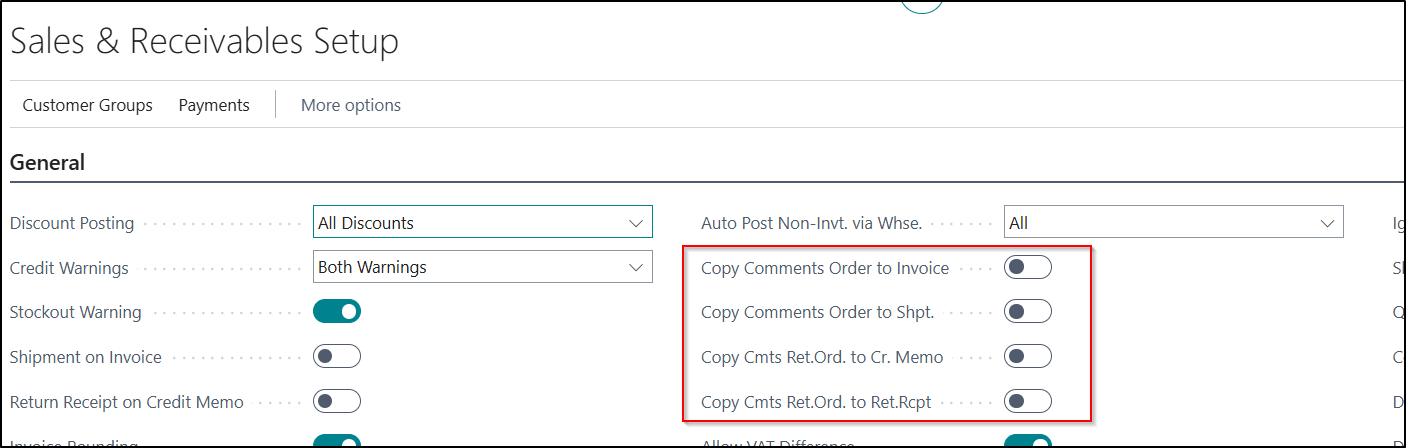Open the Credit Warnings dropdown
The image size is (1406, 448).
click(482, 268)
